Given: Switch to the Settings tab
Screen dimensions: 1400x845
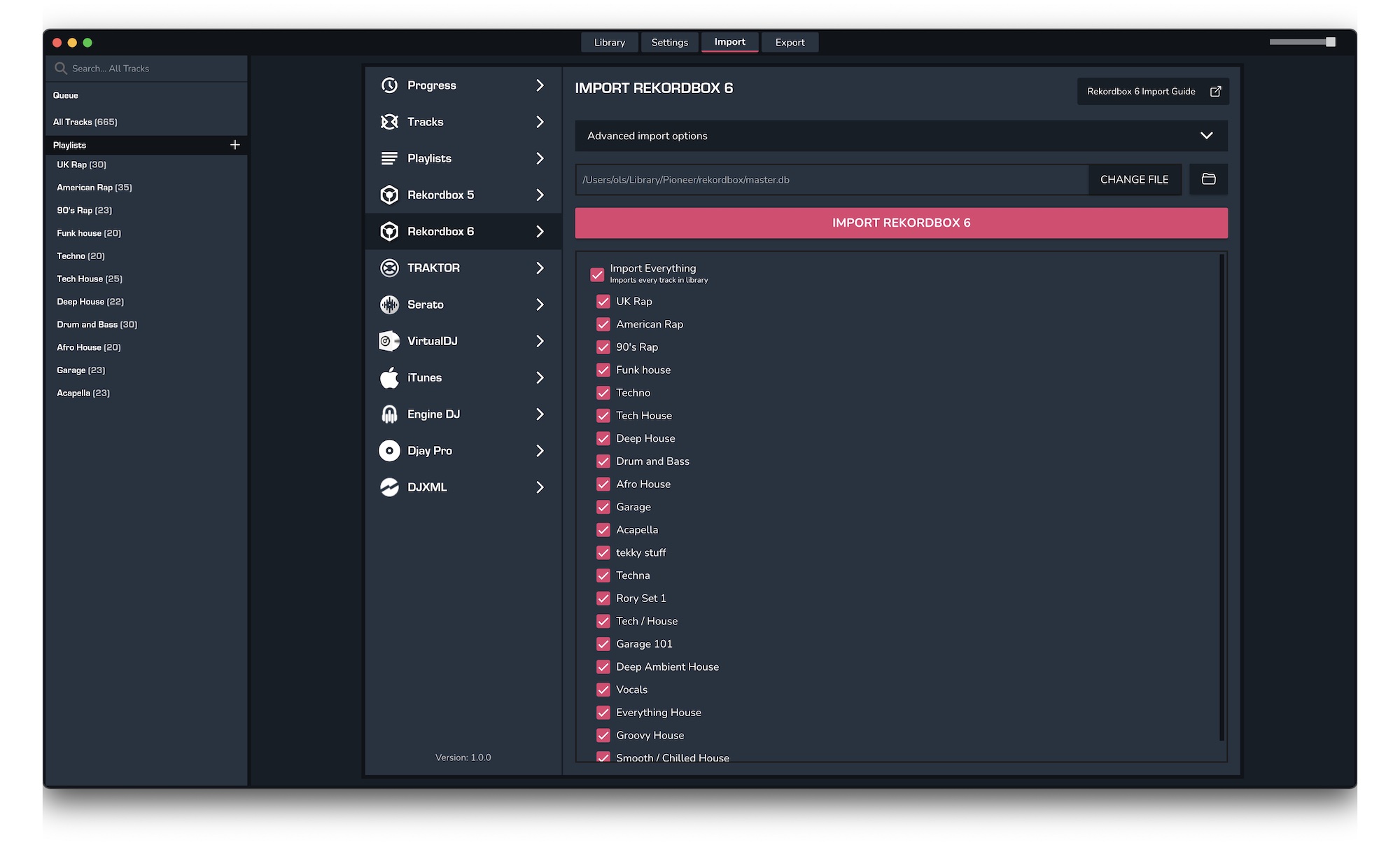Looking at the screenshot, I should tap(669, 43).
